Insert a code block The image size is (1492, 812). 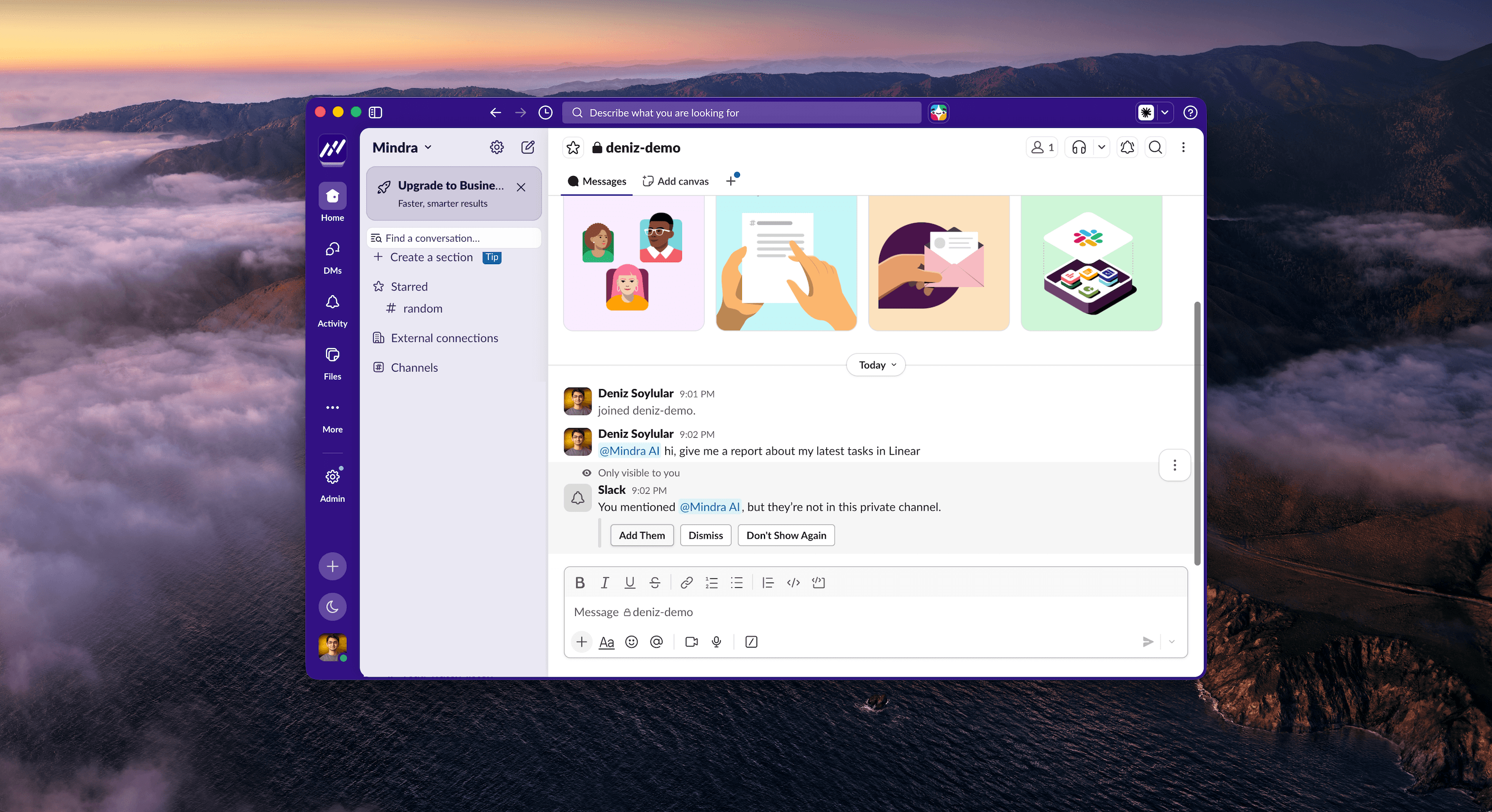[x=818, y=583]
